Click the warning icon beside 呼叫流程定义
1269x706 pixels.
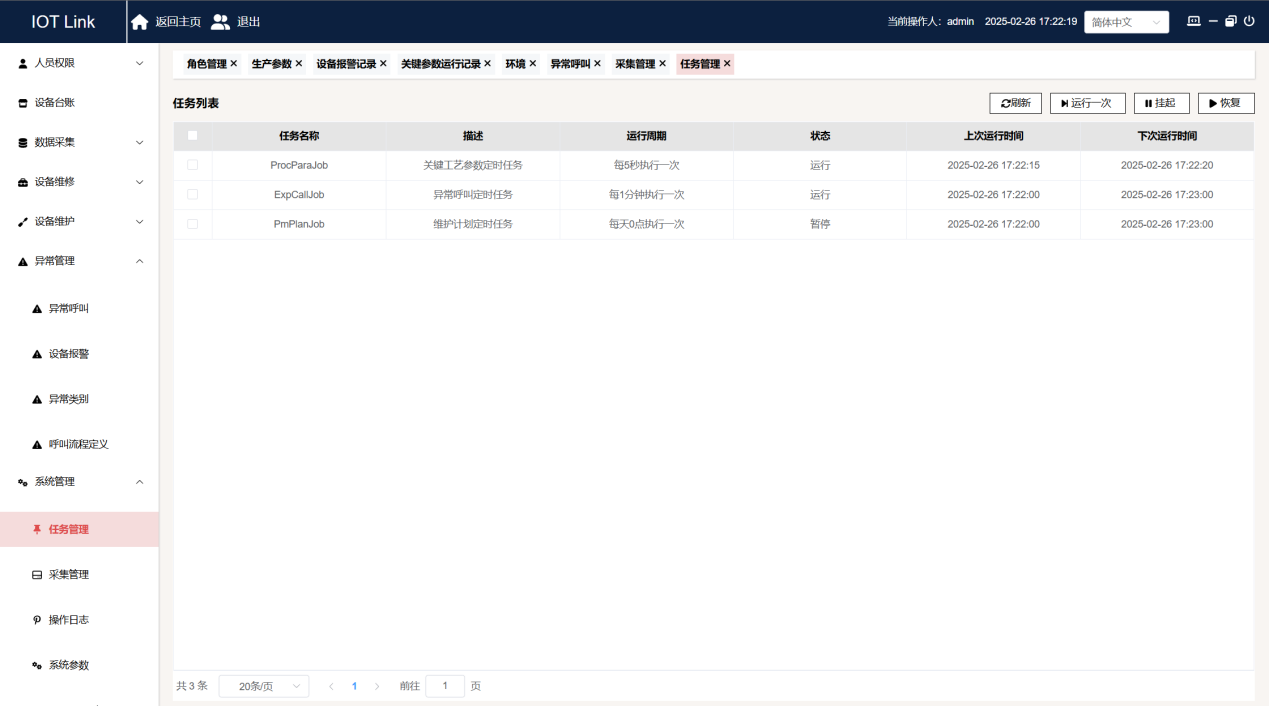(x=37, y=444)
